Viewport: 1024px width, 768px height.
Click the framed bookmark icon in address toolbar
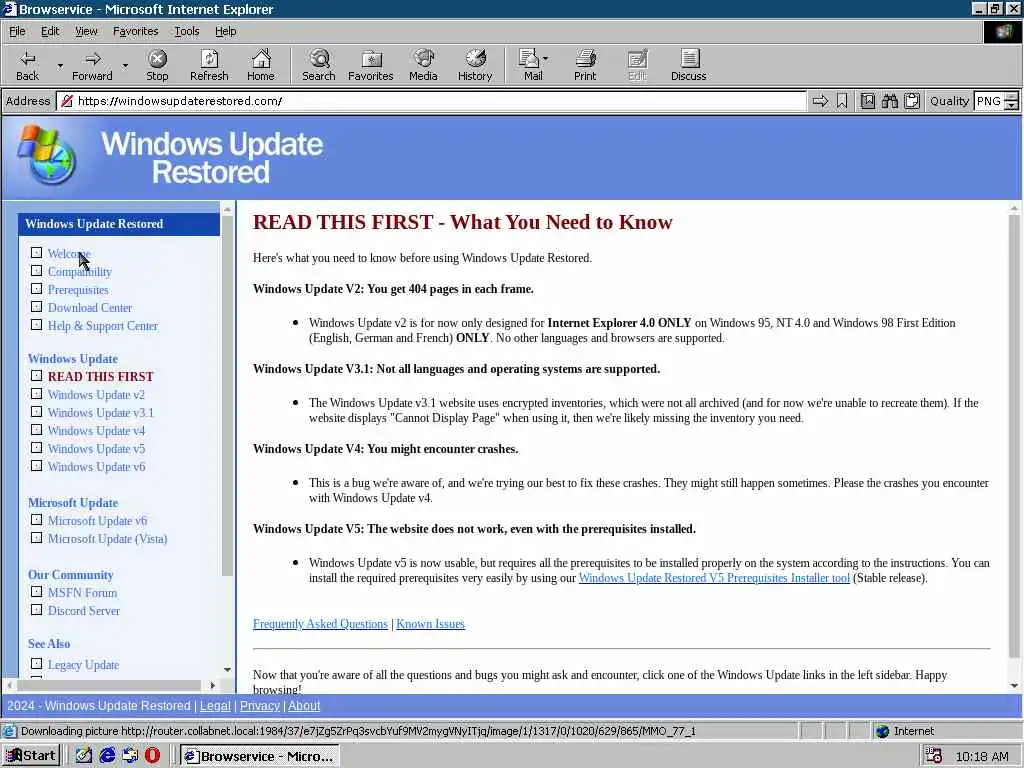[867, 101]
